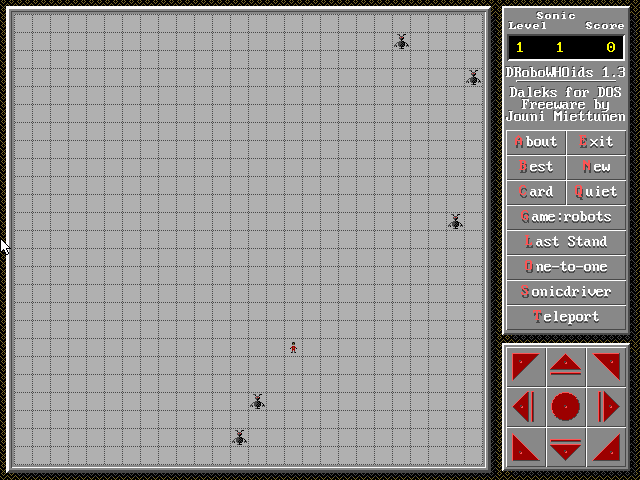
Task: Move diagonally with the up-left arrow
Action: pos(526,367)
